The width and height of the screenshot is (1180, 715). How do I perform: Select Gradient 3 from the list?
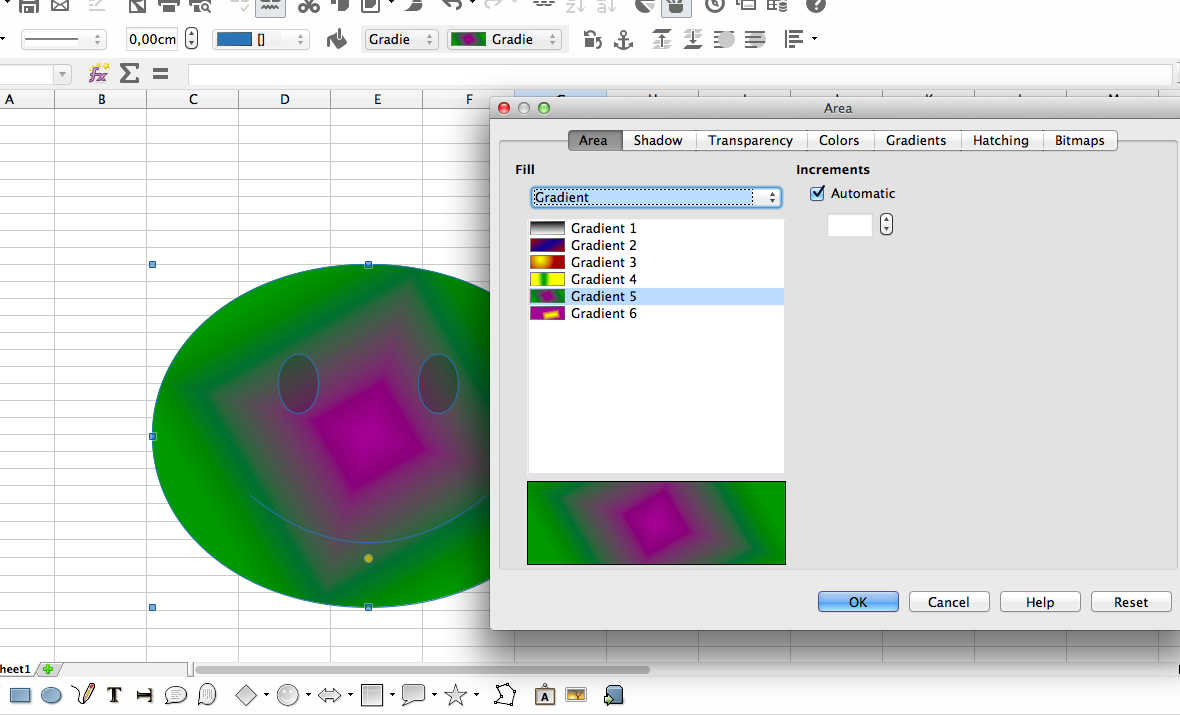pyautogui.click(x=603, y=262)
